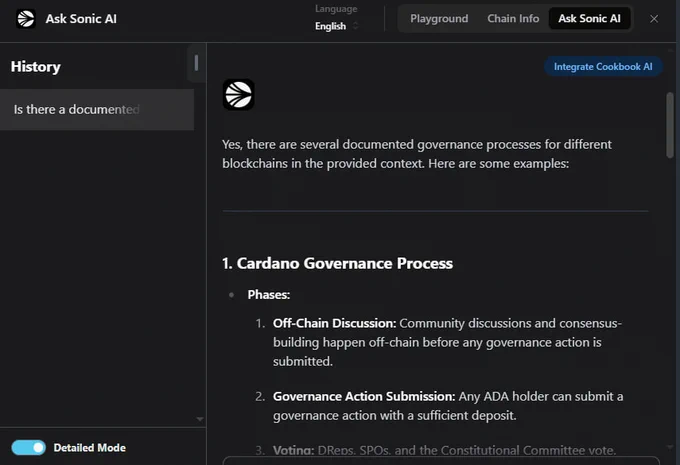Select the Ask Sonic AI tab

point(589,19)
